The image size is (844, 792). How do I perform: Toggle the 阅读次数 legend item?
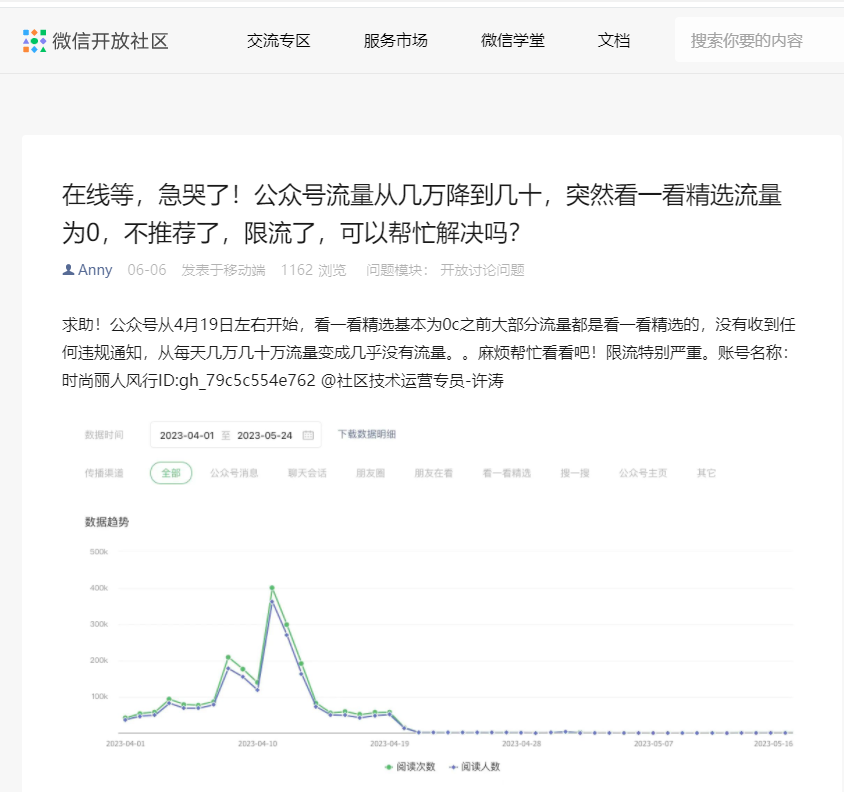(x=410, y=767)
